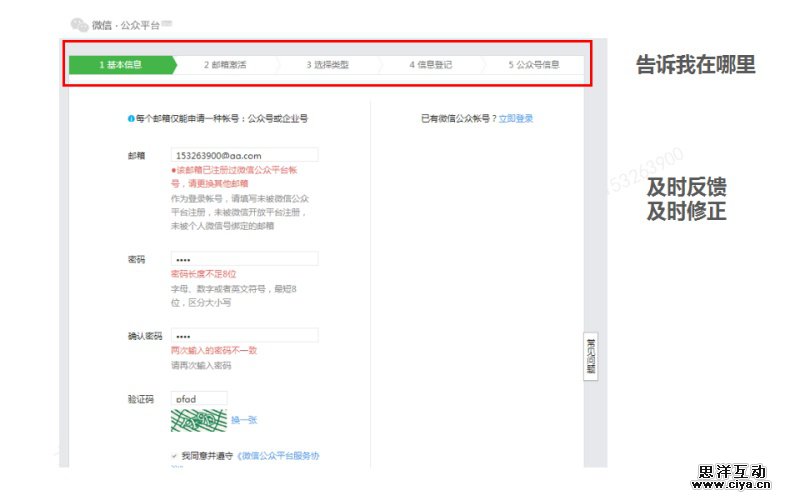Image resolution: width=800 pixels, height=500 pixels.
Task: Click the 密码 password input field
Action: click(x=244, y=259)
